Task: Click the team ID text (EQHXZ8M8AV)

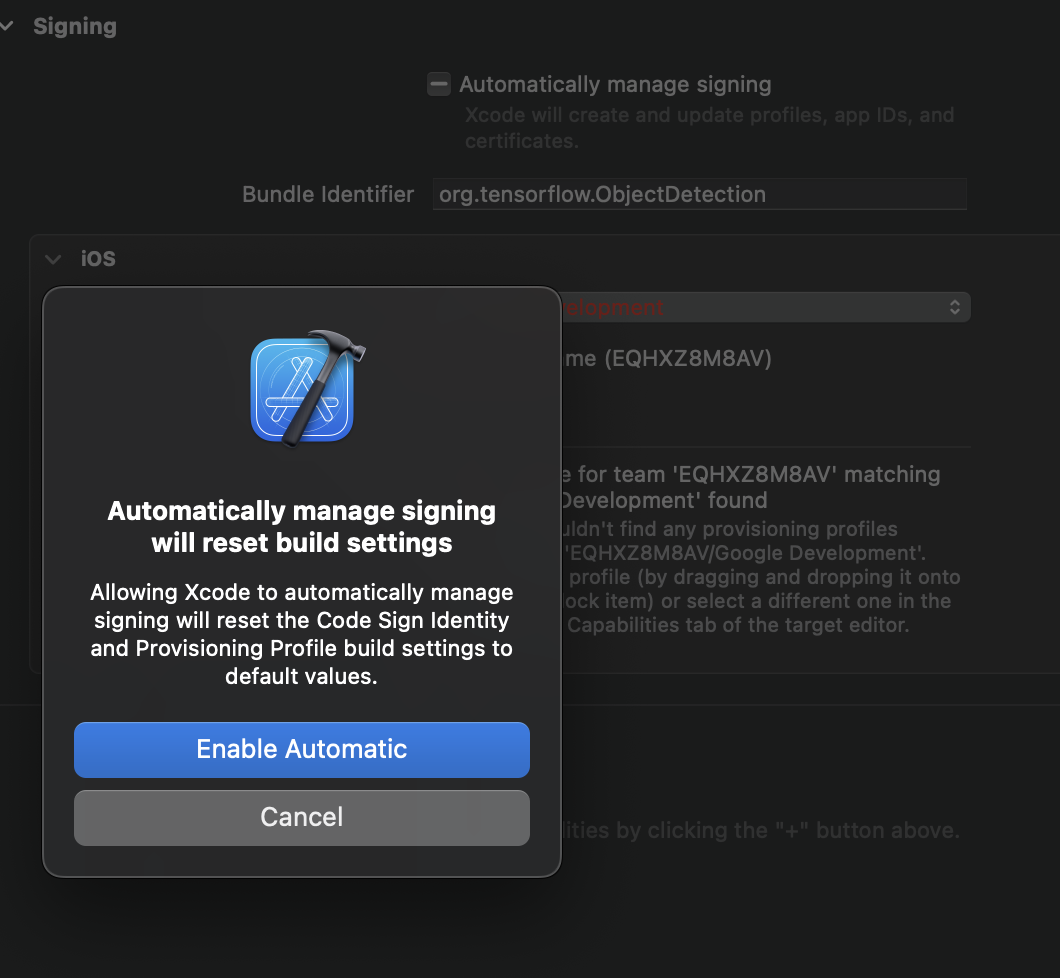Action: [x=688, y=358]
